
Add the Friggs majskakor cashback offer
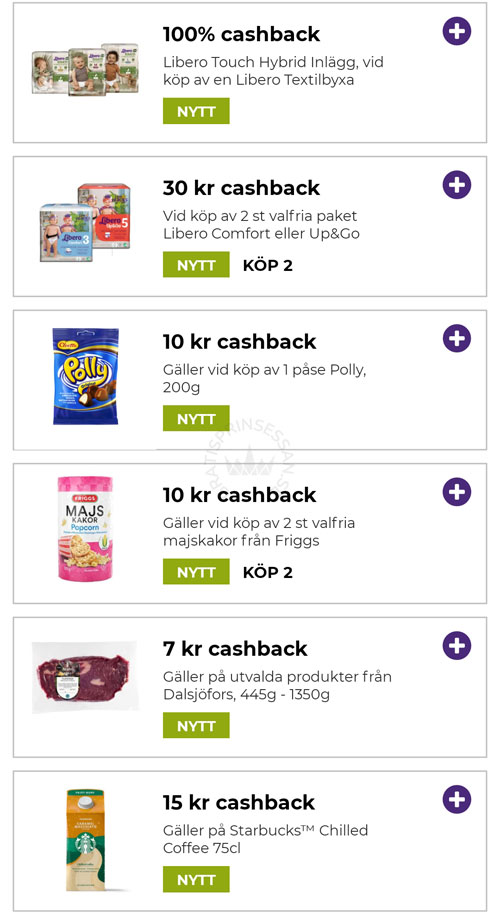457,492
